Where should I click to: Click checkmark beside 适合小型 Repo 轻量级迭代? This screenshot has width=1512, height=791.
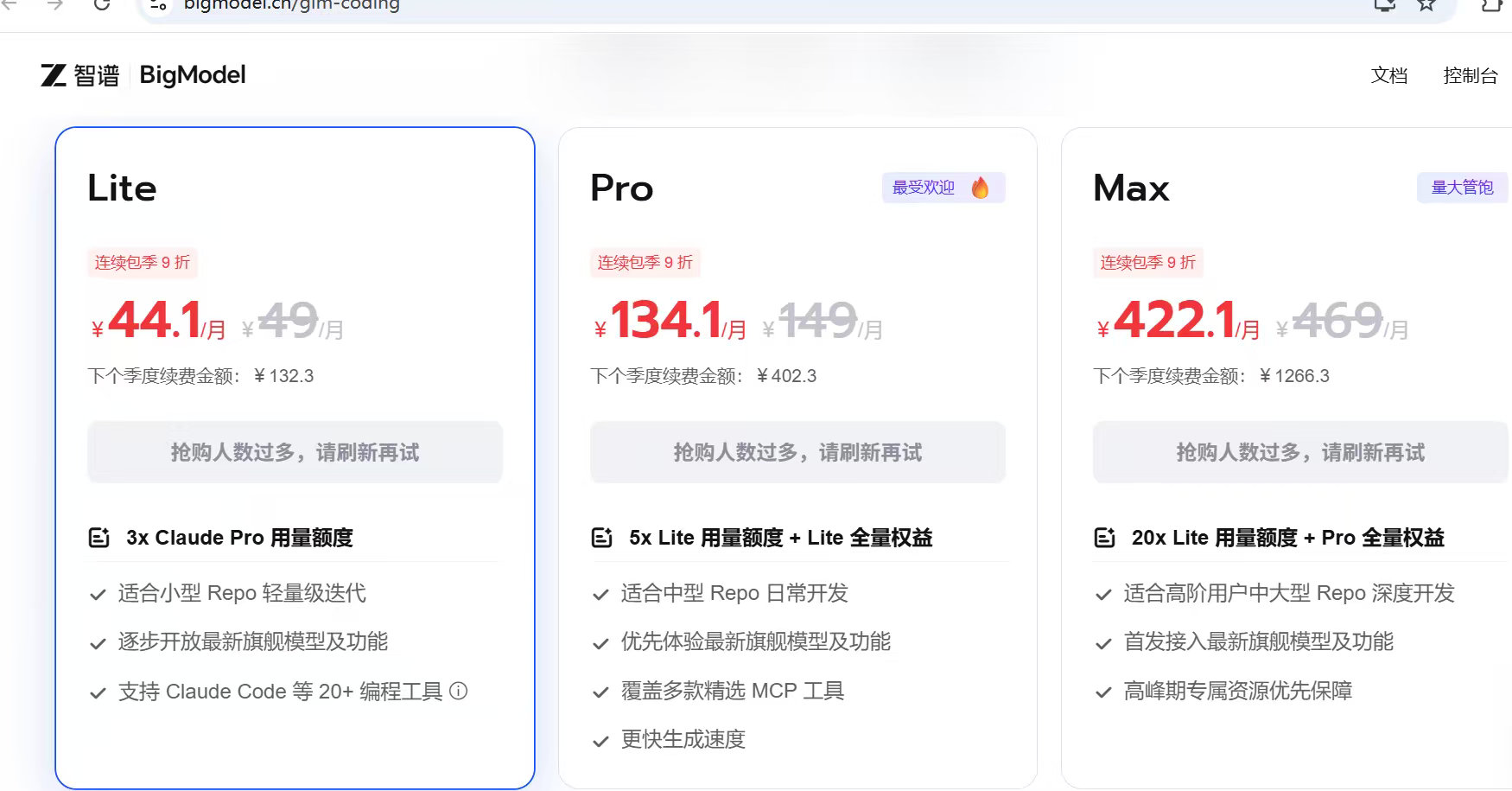(x=98, y=595)
